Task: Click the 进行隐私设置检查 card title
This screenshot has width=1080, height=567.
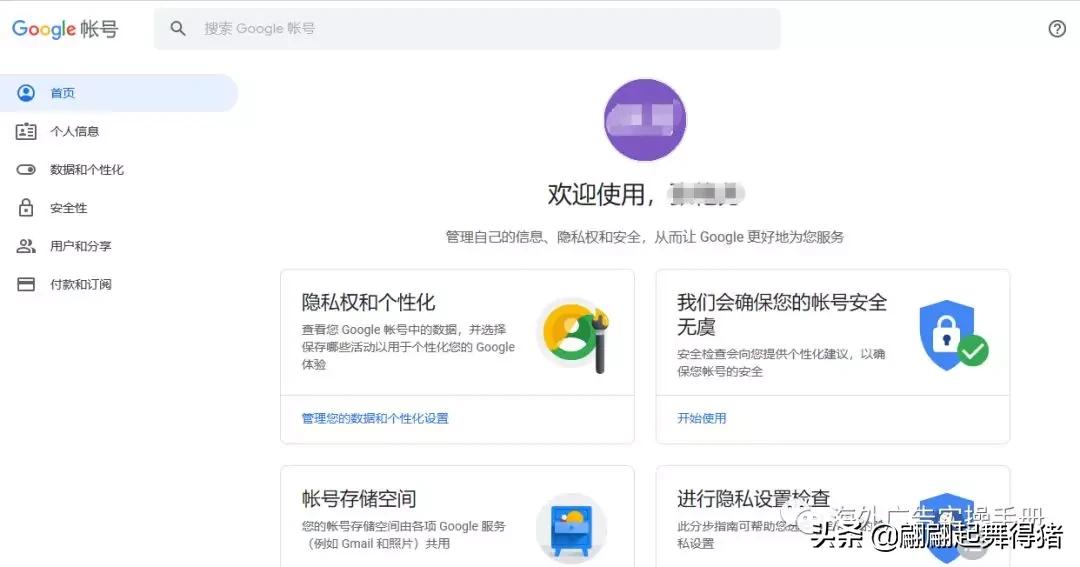Action: [x=754, y=499]
